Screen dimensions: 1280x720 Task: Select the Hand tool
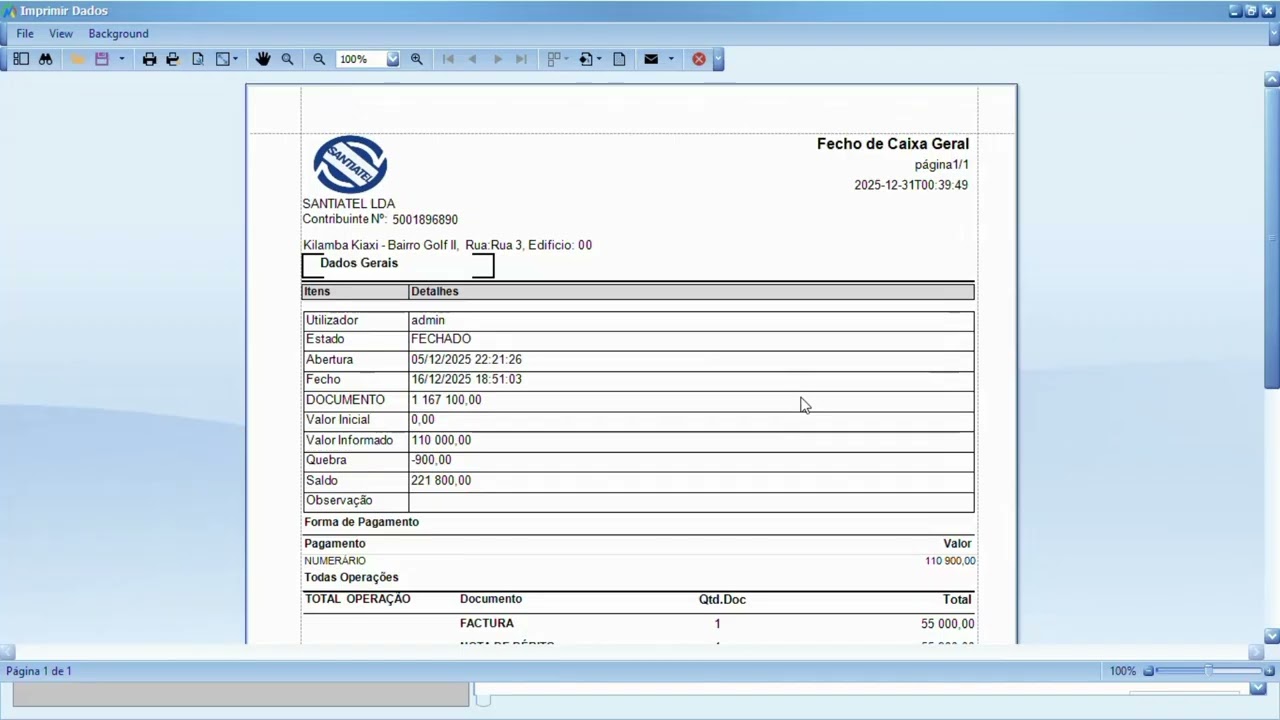click(x=263, y=59)
